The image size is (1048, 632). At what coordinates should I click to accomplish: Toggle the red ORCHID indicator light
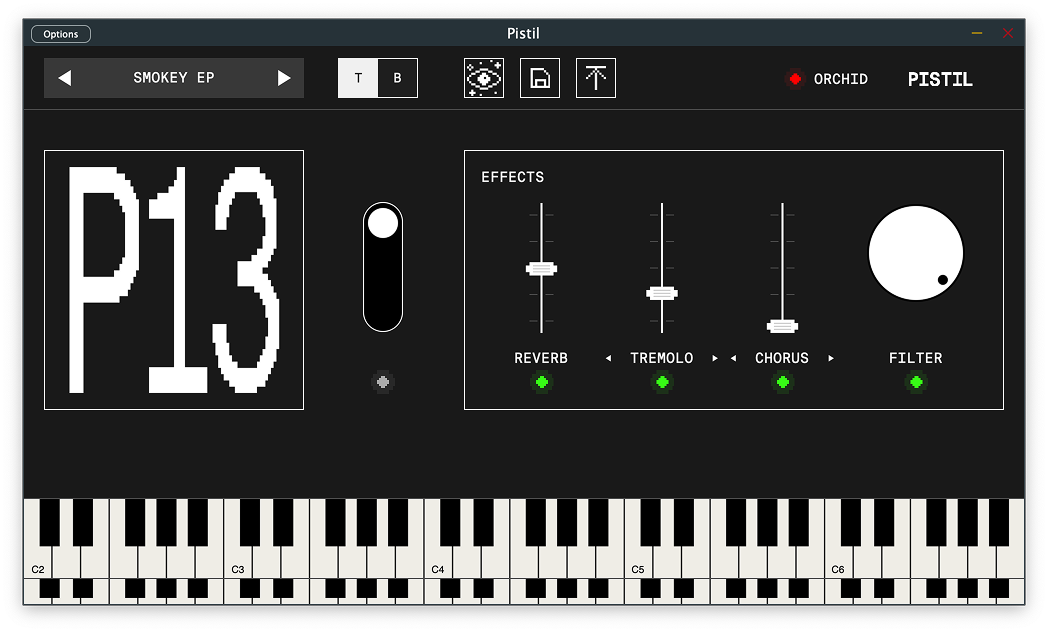(795, 79)
